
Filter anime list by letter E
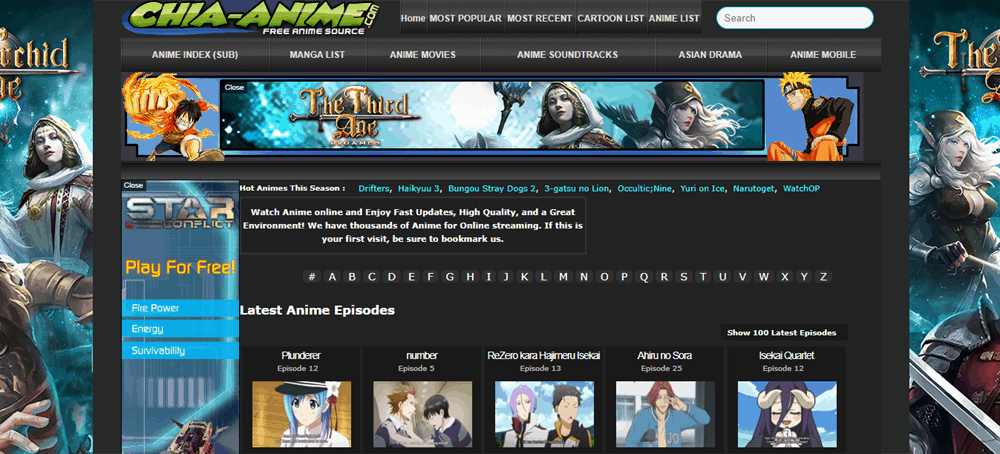[x=411, y=277]
